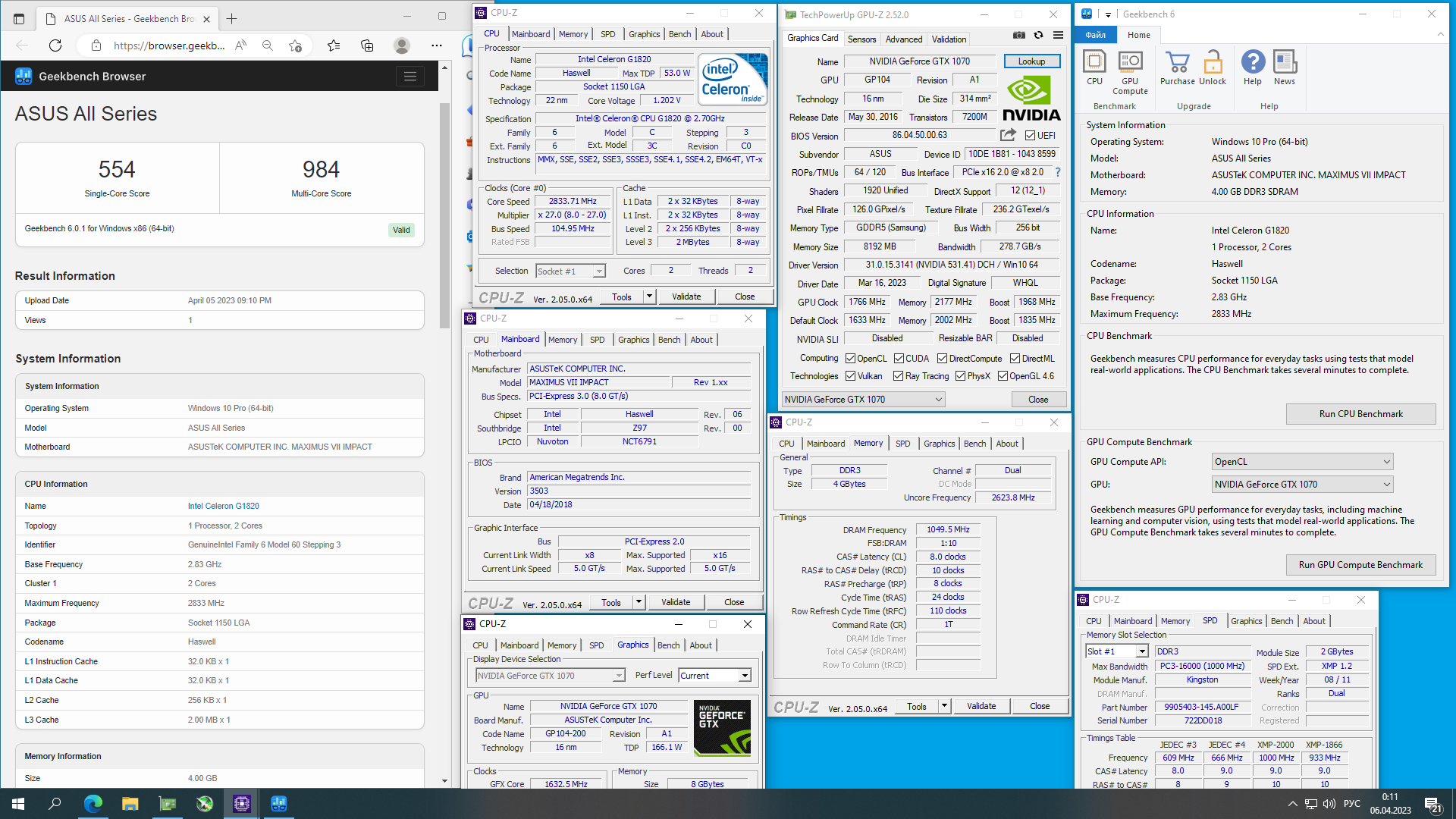Click the Lookup button in GPU-Z
This screenshot has height=819, width=1456.
1031,61
